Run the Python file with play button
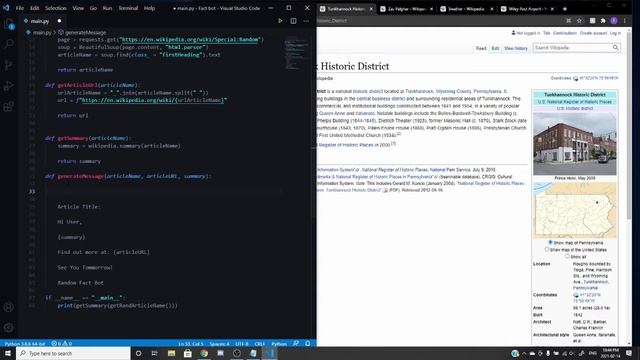640x360 pixels. pos(280,21)
